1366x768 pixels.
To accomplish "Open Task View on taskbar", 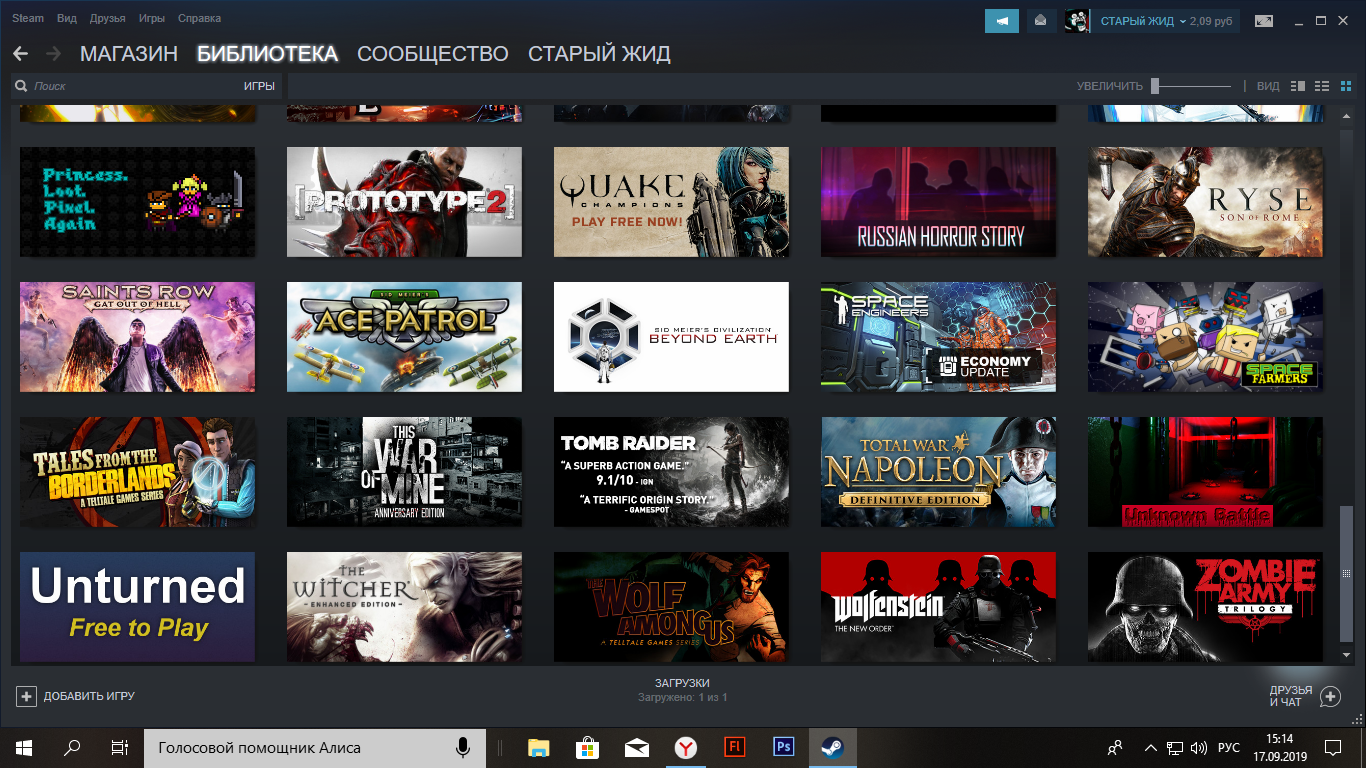I will (120, 747).
